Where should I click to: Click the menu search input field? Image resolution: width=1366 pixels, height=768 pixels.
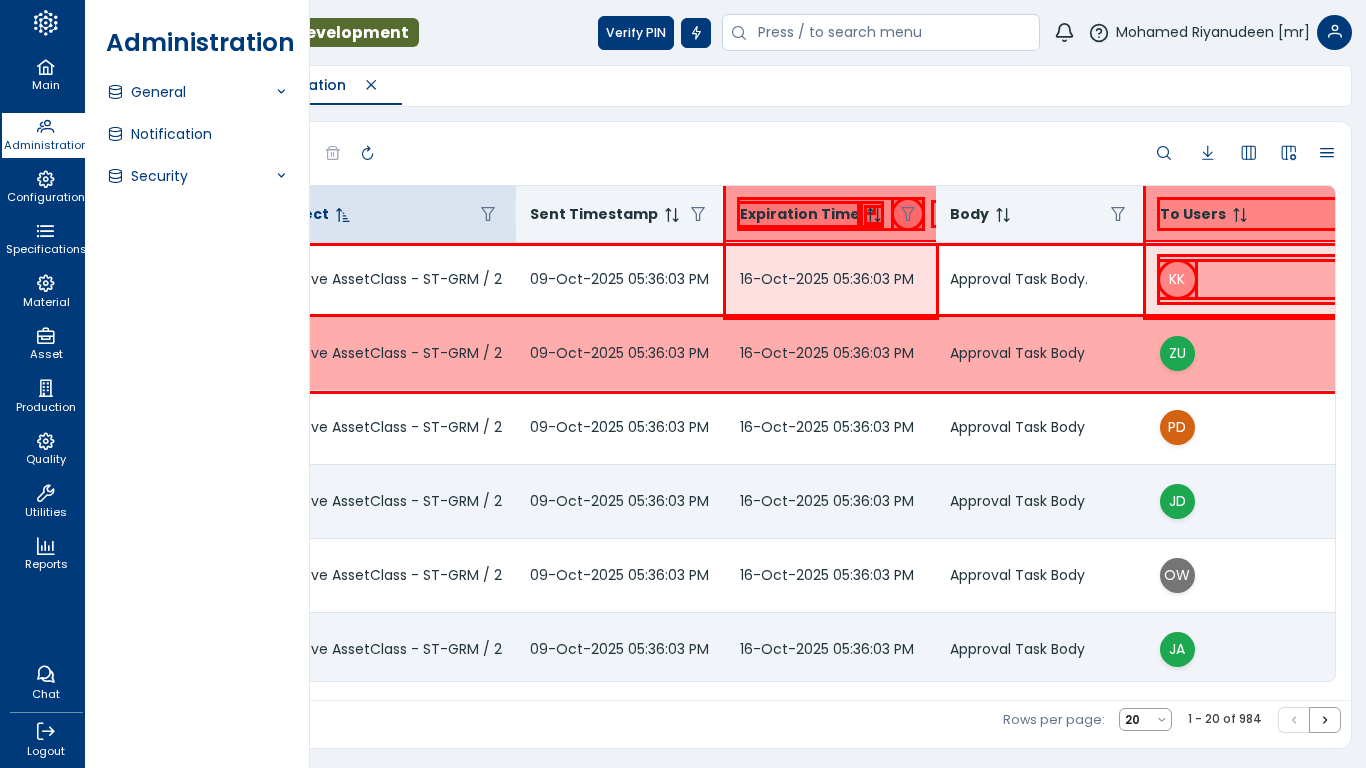890,33
